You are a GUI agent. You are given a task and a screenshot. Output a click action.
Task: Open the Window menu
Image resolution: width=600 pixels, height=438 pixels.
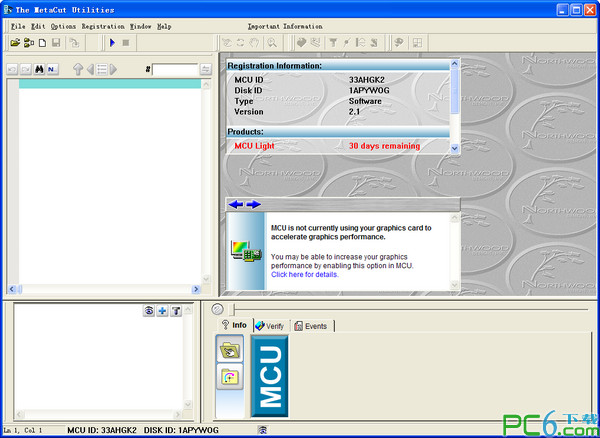140,26
